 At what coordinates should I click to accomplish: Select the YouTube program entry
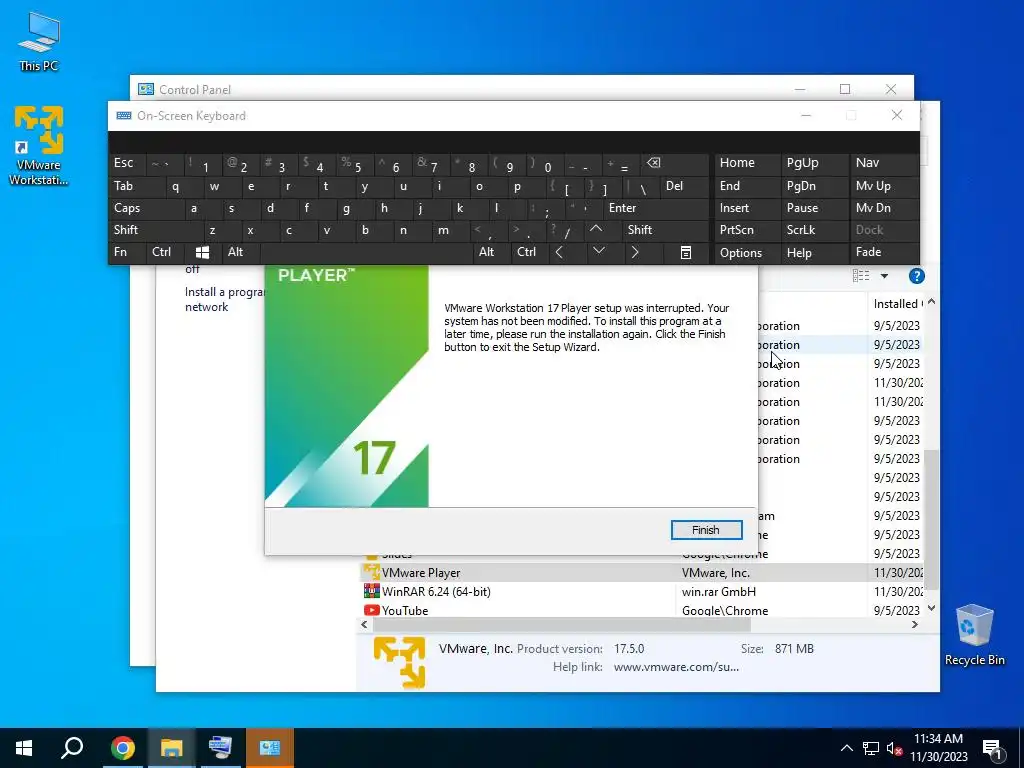click(643, 610)
